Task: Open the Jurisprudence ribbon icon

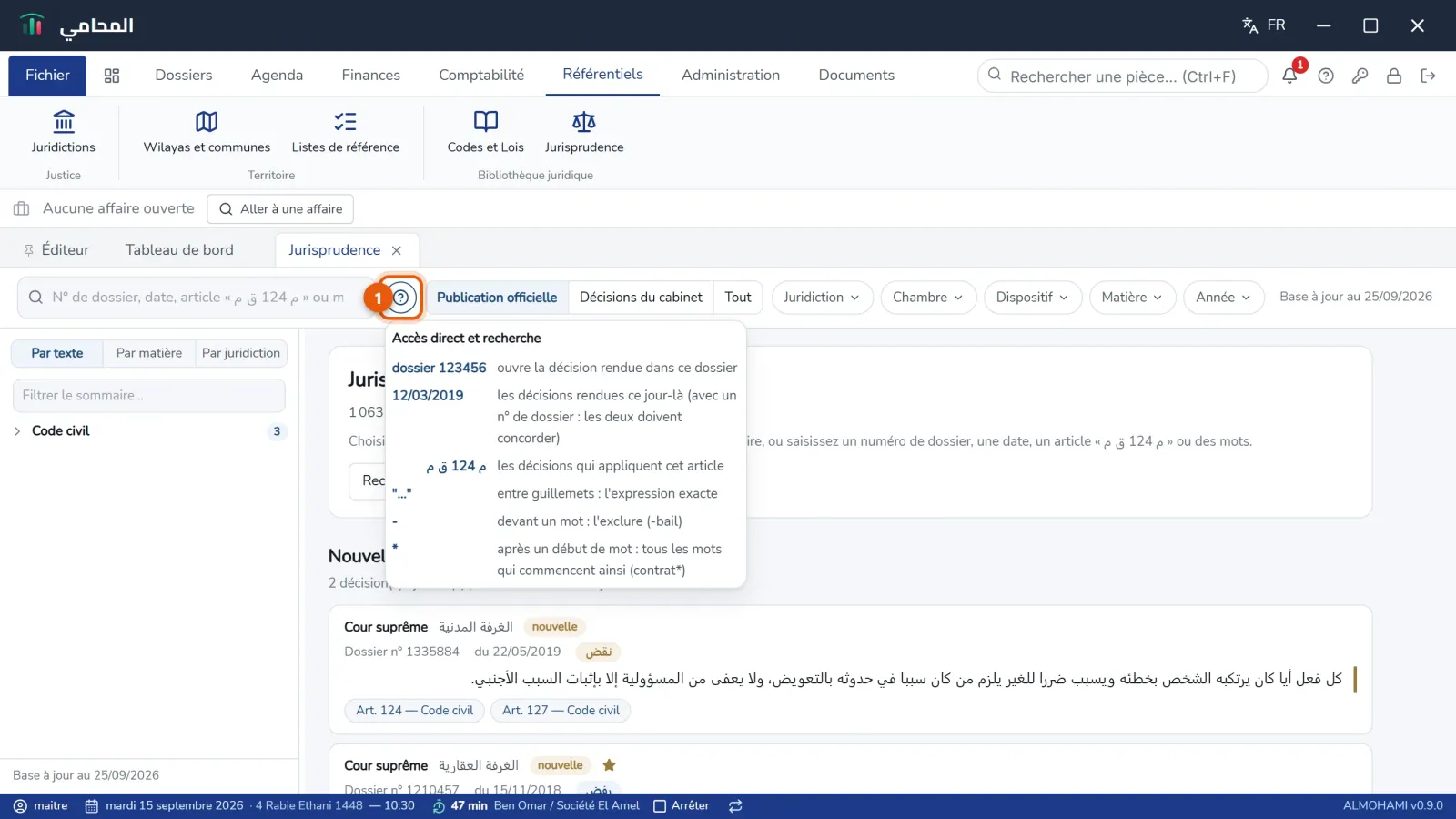Action: point(584,132)
